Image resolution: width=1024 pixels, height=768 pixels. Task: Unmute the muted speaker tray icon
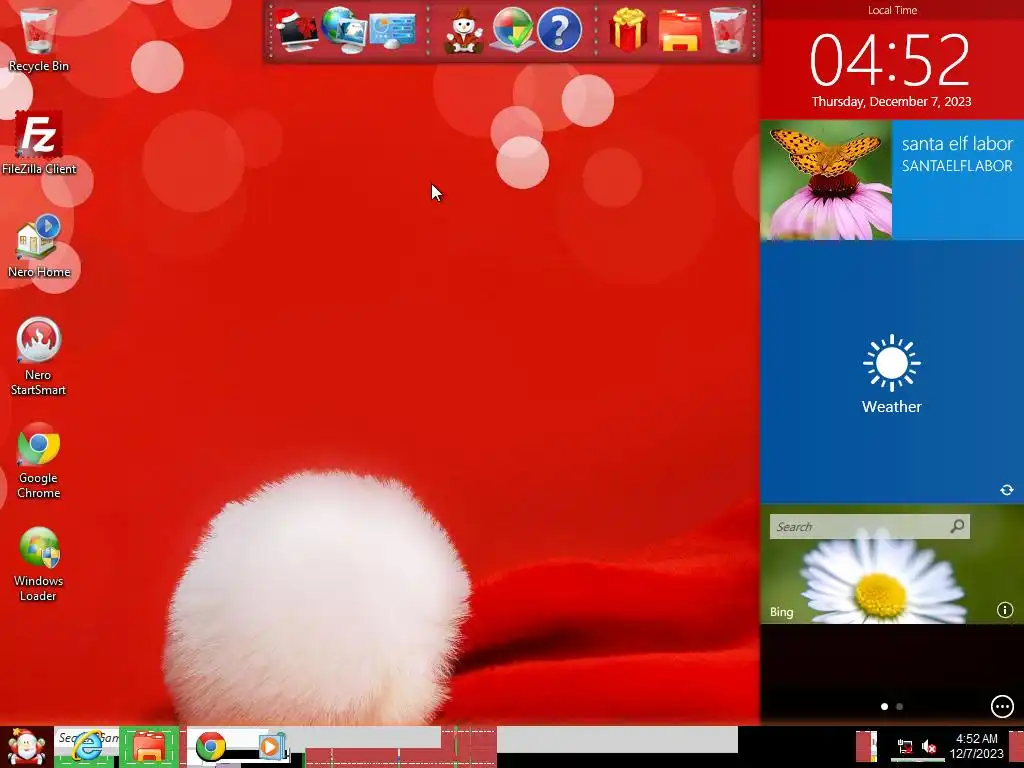coord(929,746)
